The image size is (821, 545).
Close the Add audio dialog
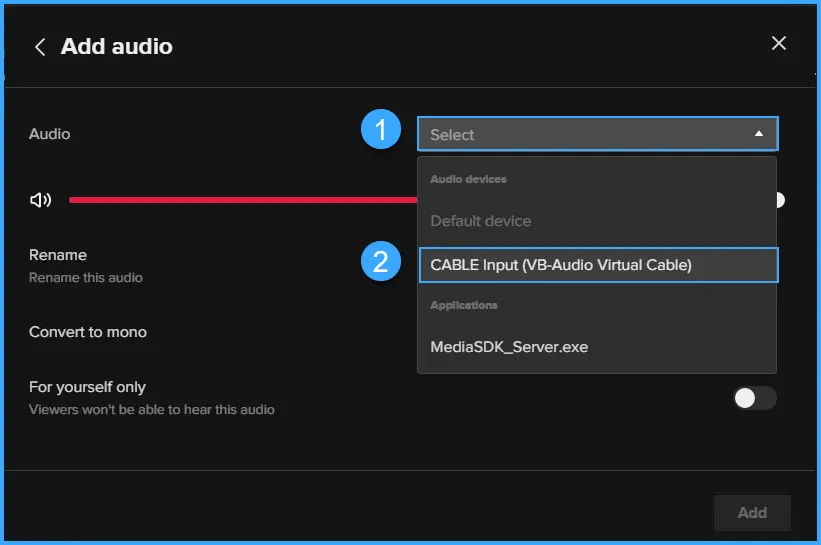tap(779, 43)
